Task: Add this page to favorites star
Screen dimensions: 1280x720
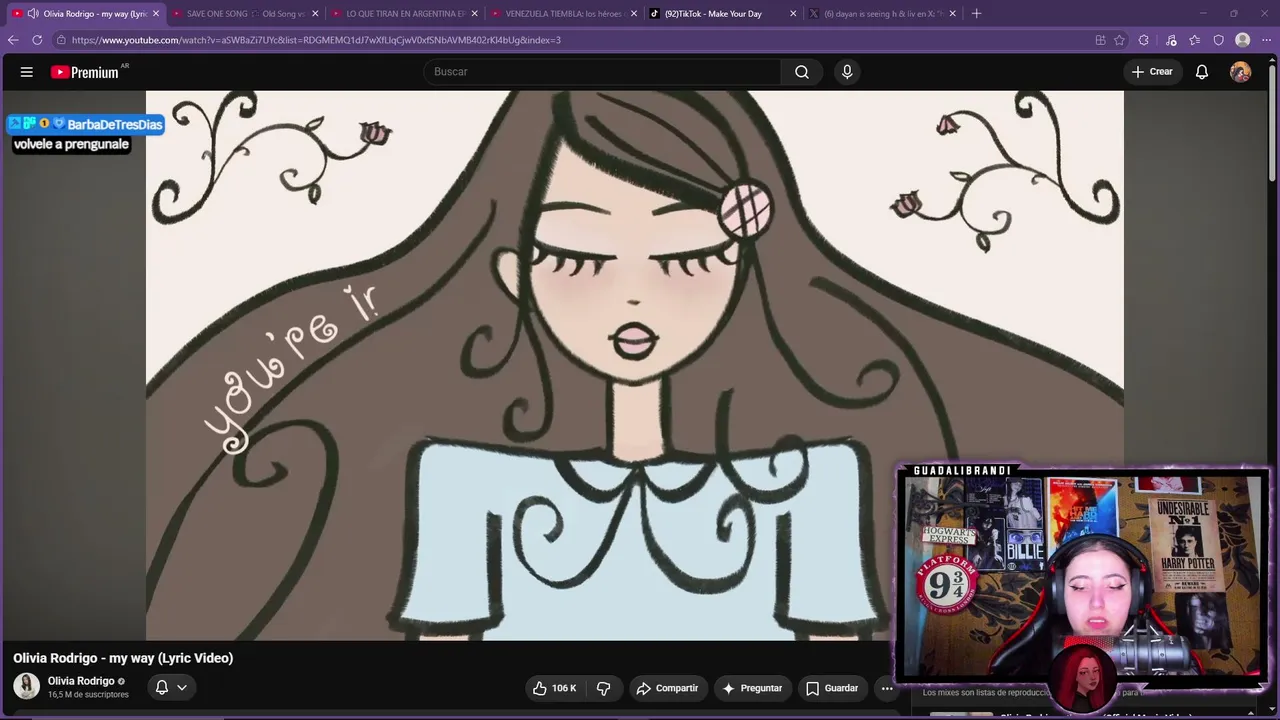Action: (1119, 40)
